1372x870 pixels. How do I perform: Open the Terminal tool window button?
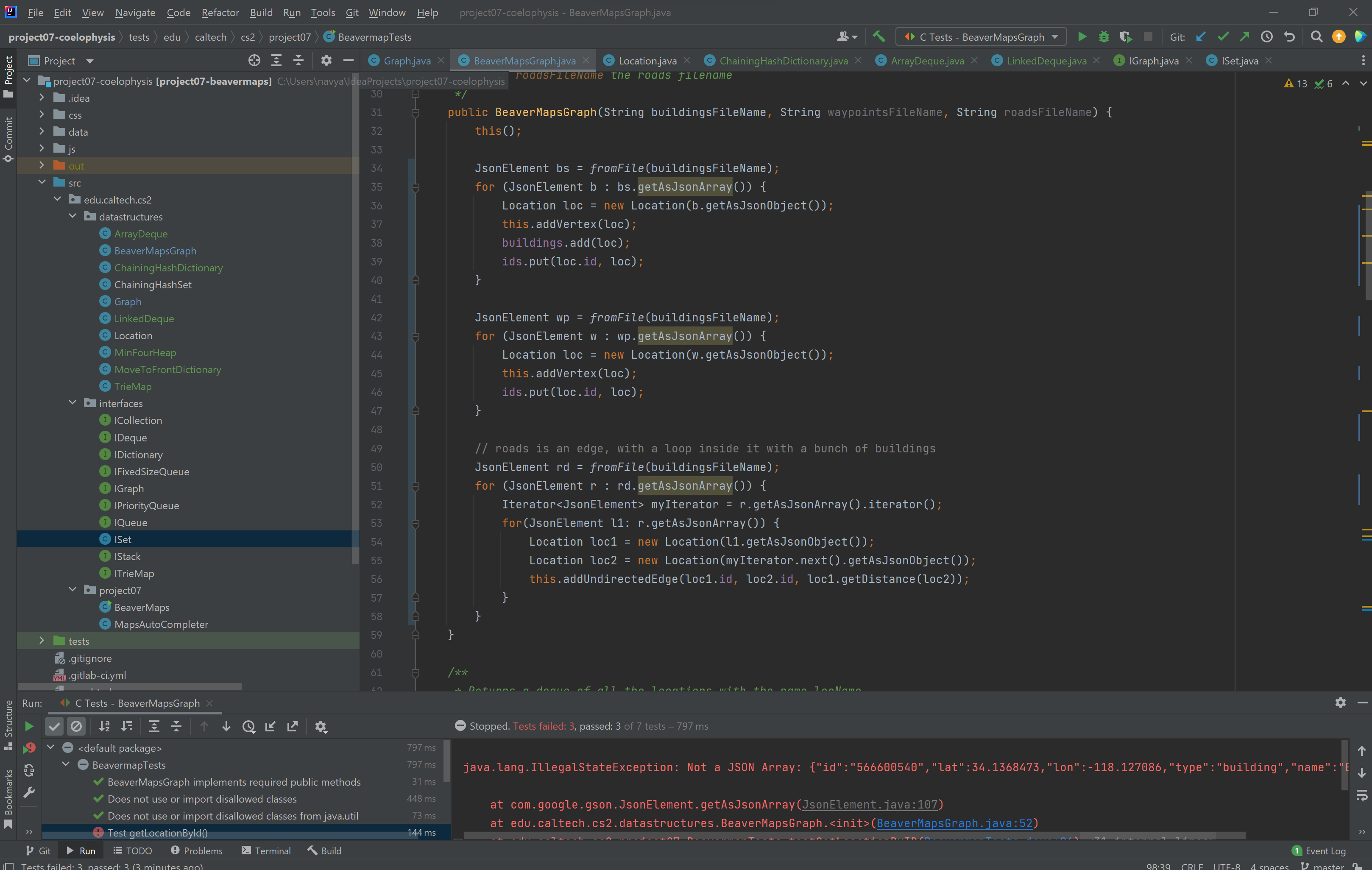[266, 850]
